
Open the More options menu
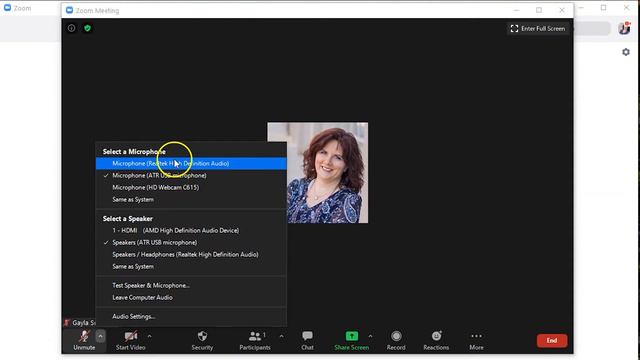coord(476,340)
